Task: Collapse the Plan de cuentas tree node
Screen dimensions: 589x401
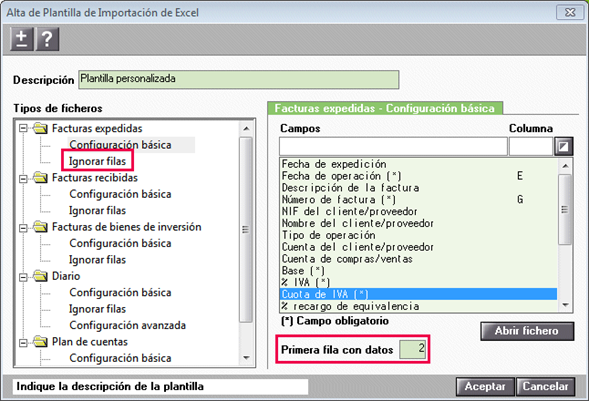Action: coord(23,342)
